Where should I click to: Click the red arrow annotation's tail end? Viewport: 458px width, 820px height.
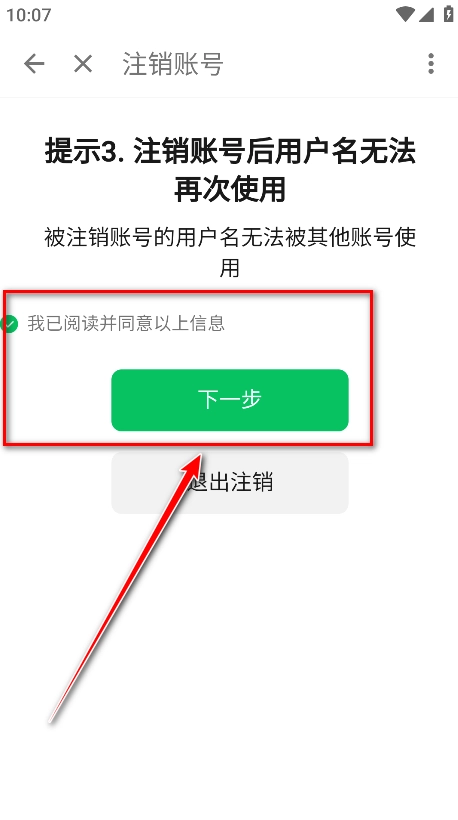51,721
